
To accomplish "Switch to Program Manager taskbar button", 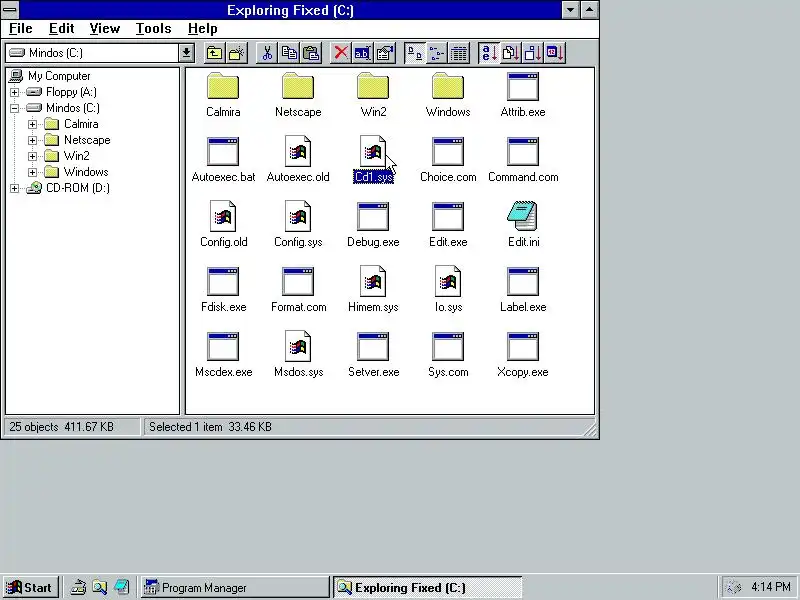I will click(235, 588).
